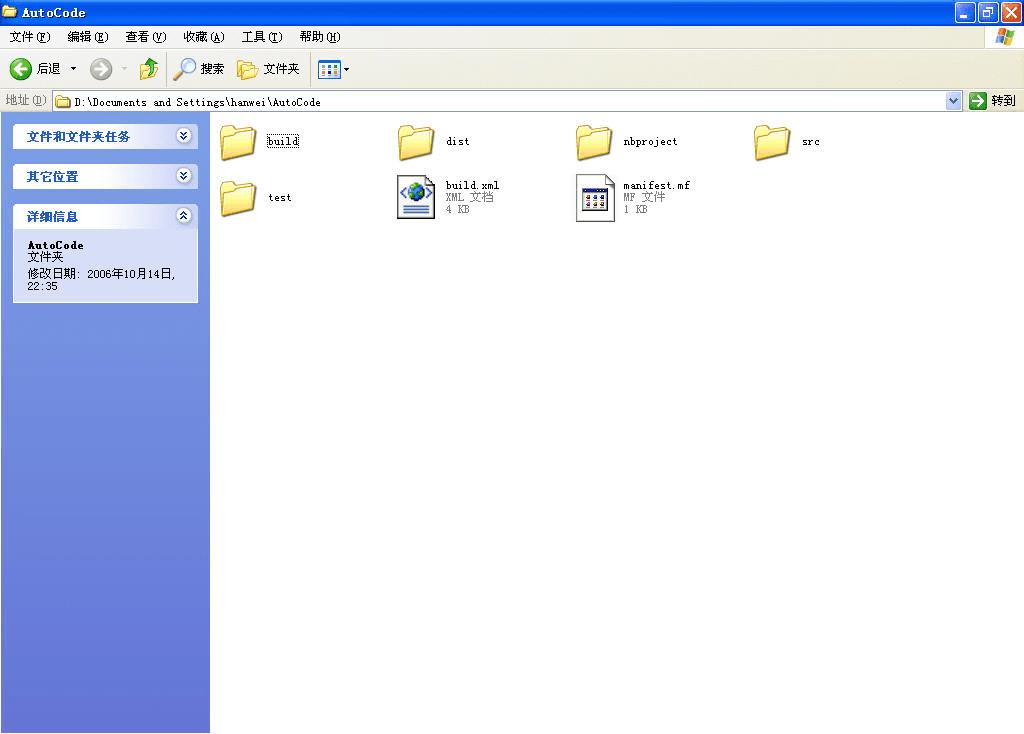Screen dimensions: 1024x734
Task: Restore down the AutoCode window
Action: coord(987,12)
